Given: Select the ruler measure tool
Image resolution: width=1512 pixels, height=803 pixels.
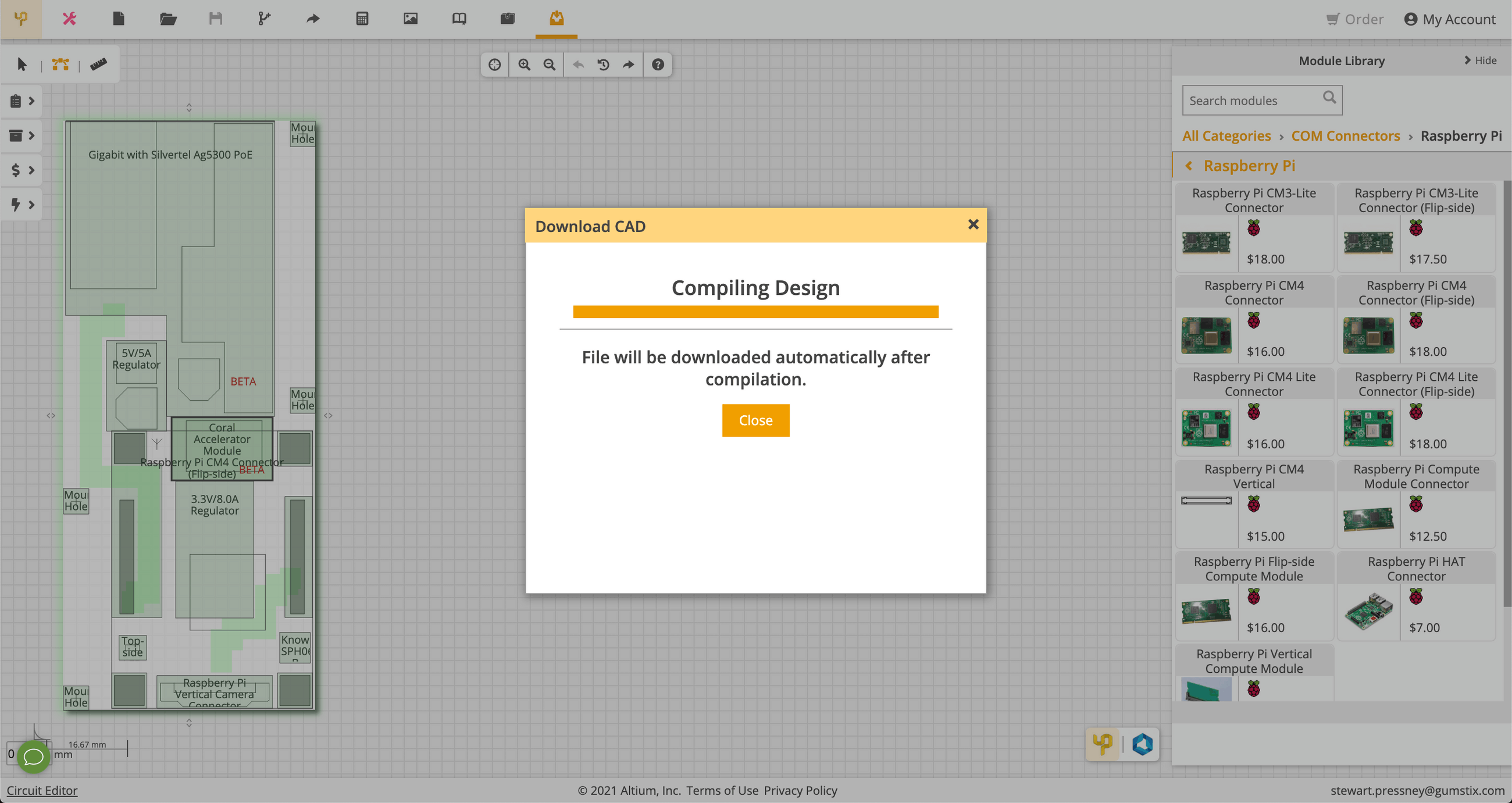Looking at the screenshot, I should (98, 65).
